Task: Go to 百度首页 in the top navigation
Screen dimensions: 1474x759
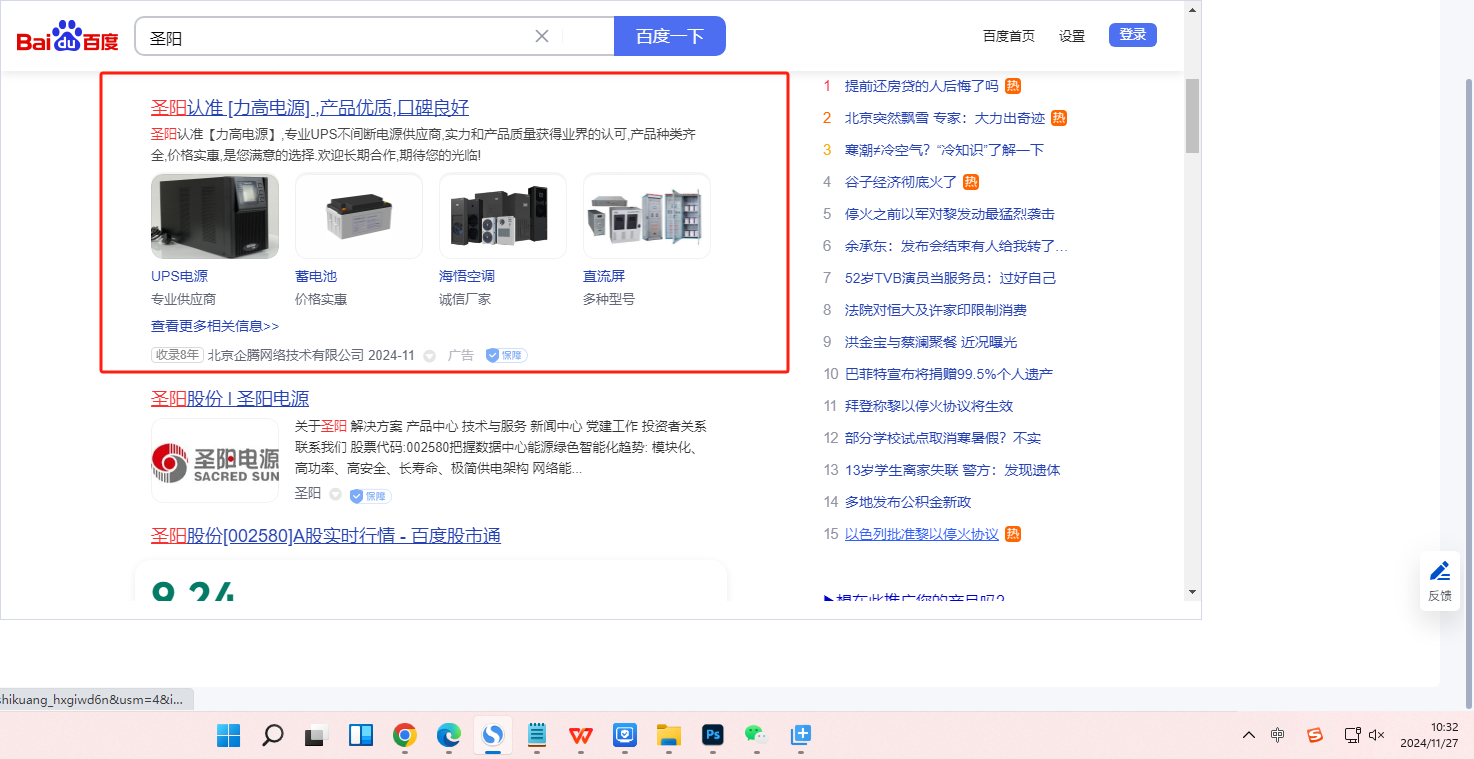Action: (1009, 36)
